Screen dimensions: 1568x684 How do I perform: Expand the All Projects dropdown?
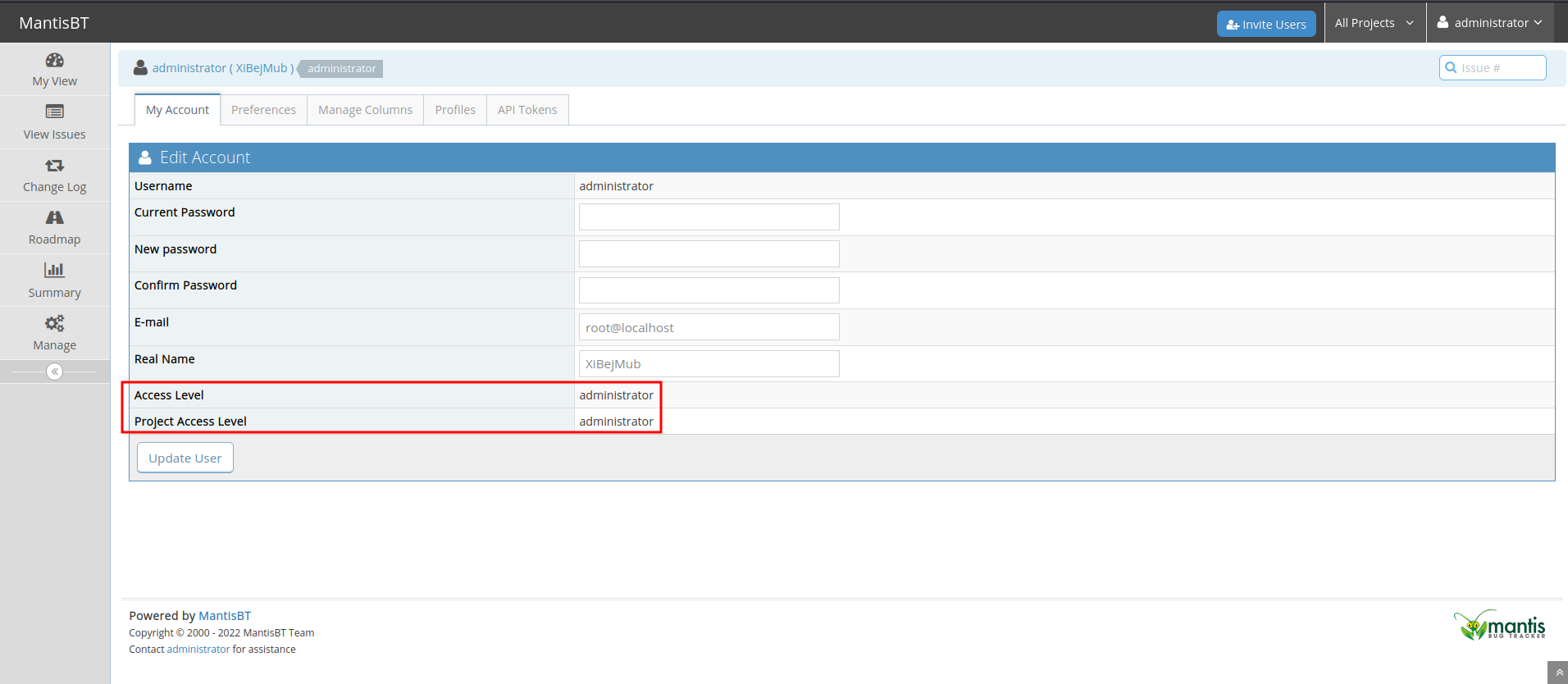[1374, 23]
